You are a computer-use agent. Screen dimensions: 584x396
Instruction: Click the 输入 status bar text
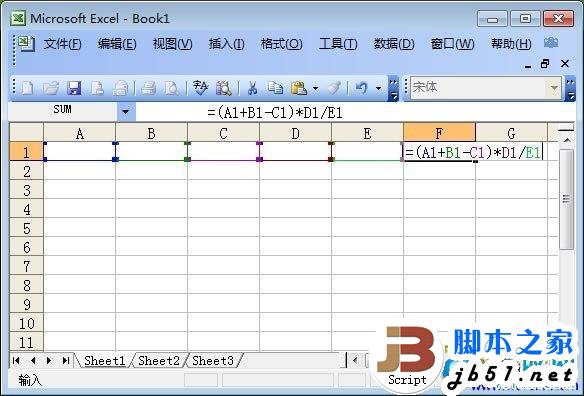click(x=30, y=380)
